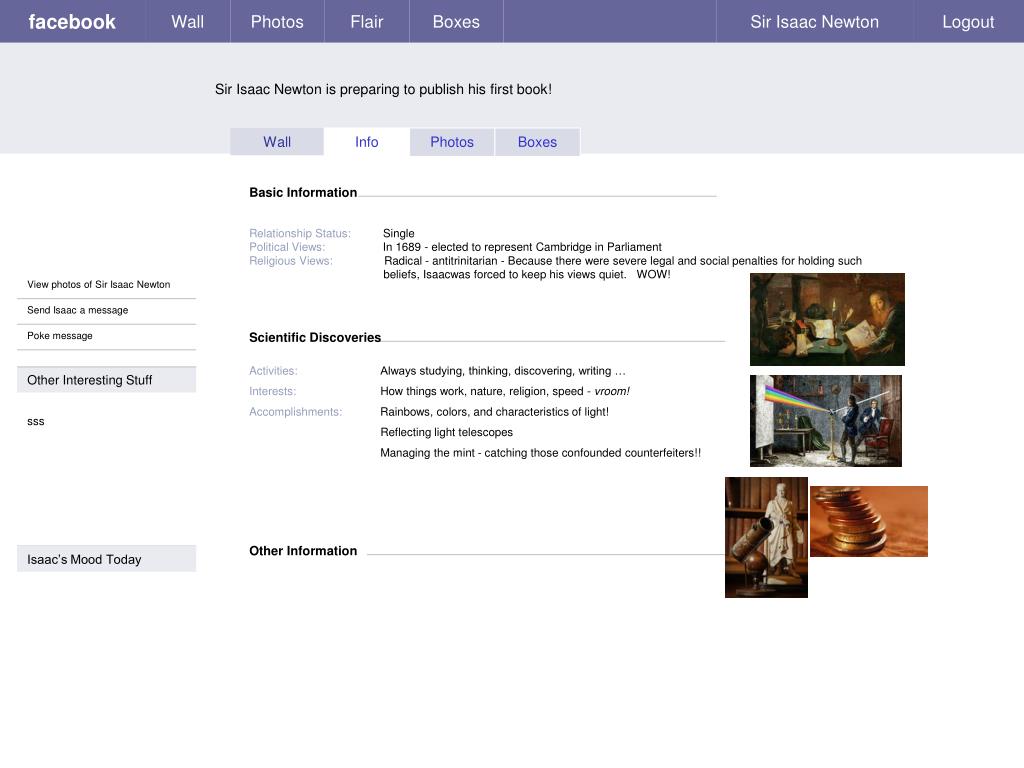Click Sir Isaac Newton in the header
This screenshot has height=768, width=1024.
click(814, 22)
